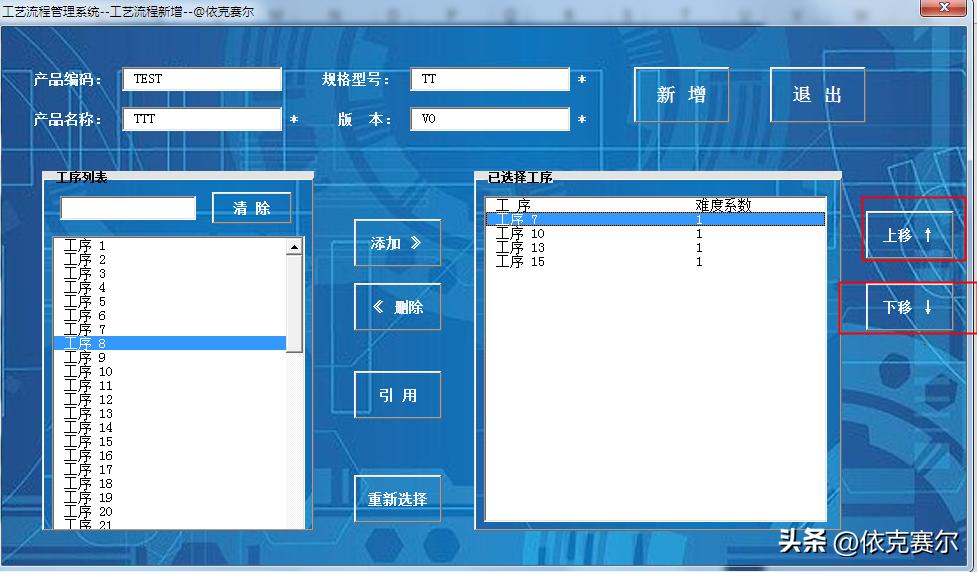Click the 重新选择 button

point(398,498)
